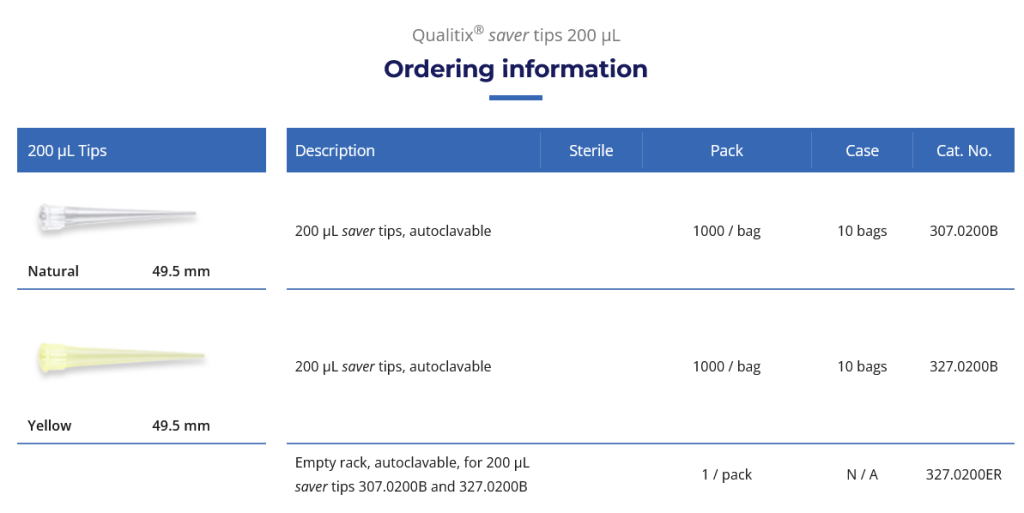Click the Yellow tip label
The image size is (1024, 513).
[50, 425]
